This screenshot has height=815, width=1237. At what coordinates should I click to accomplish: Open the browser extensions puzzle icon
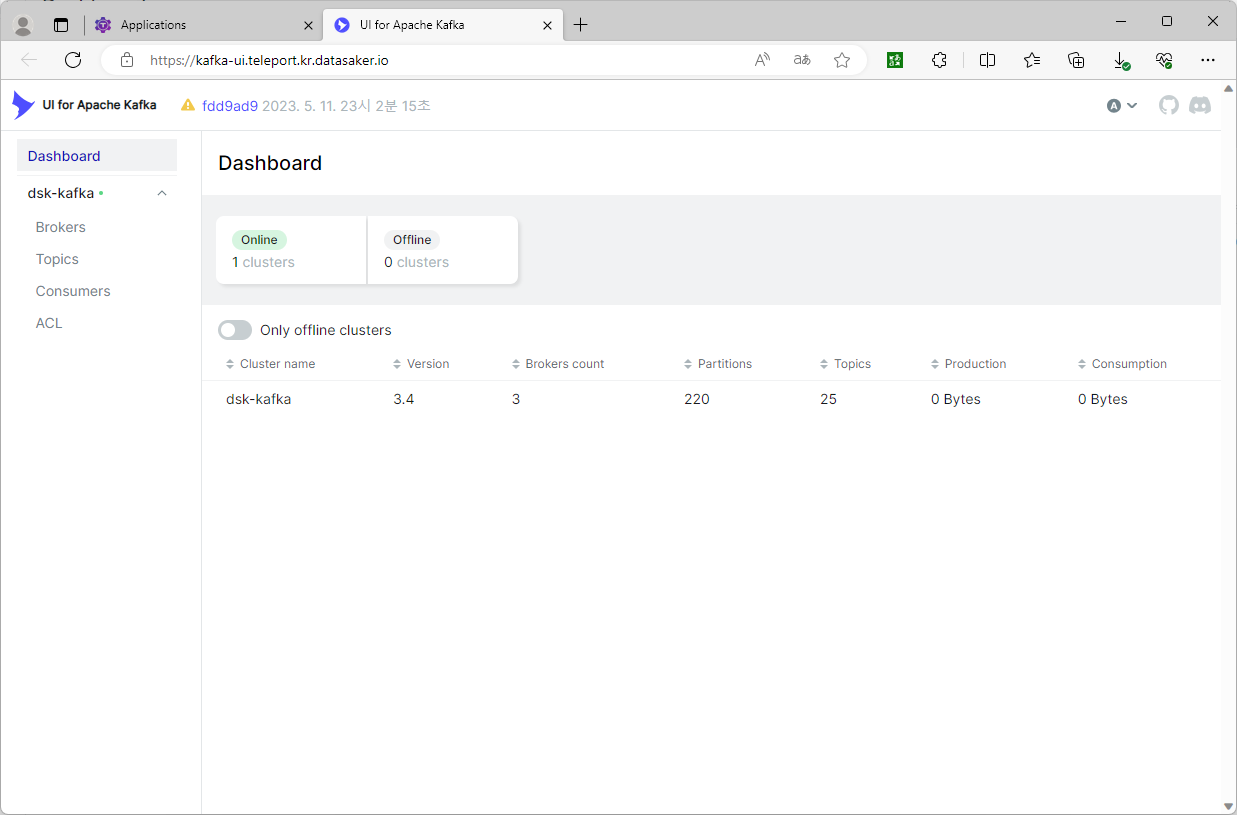point(939,60)
